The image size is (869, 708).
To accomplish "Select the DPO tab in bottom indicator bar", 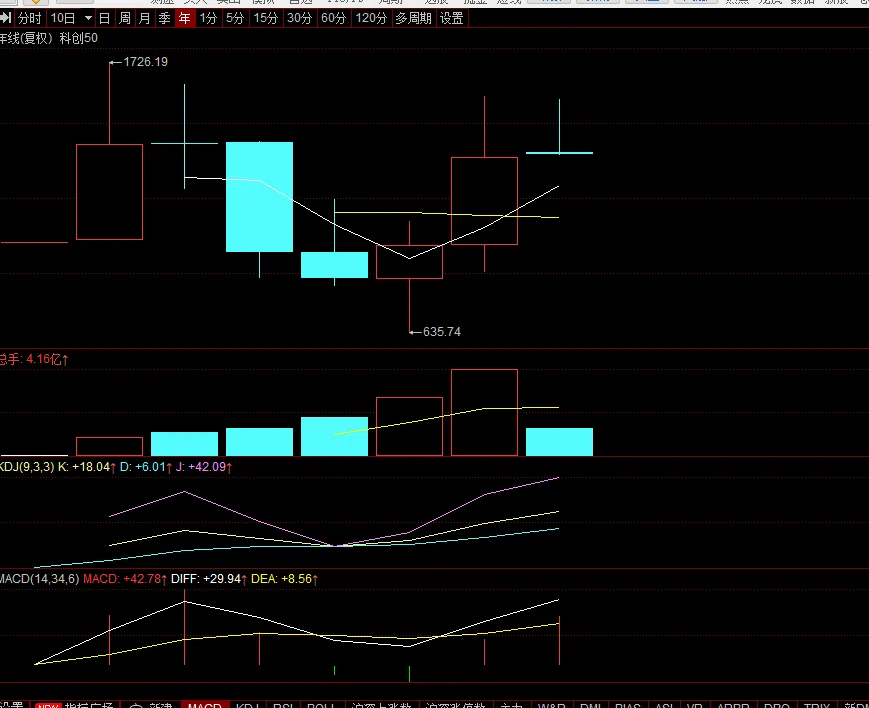I will click(x=776, y=705).
